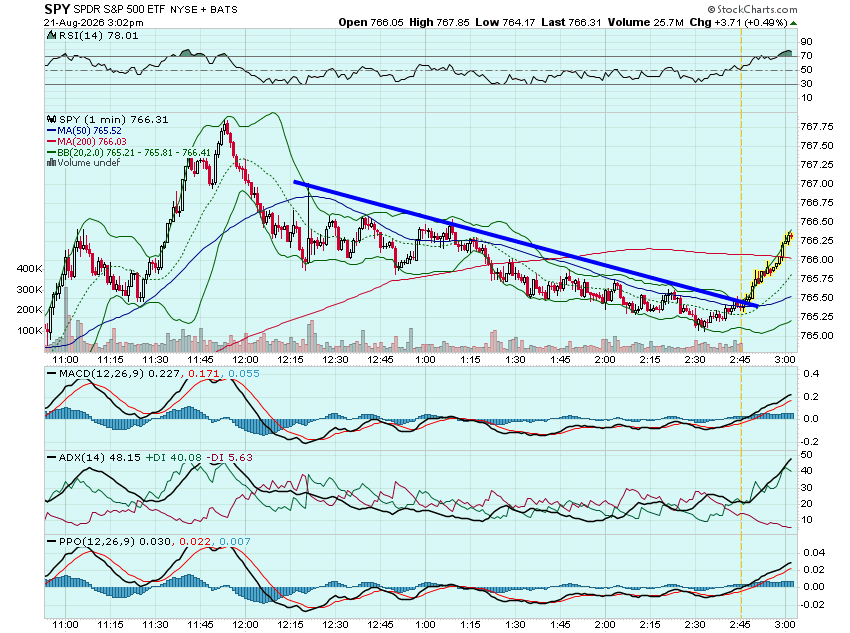Click the Open 766.05 value

point(371,23)
